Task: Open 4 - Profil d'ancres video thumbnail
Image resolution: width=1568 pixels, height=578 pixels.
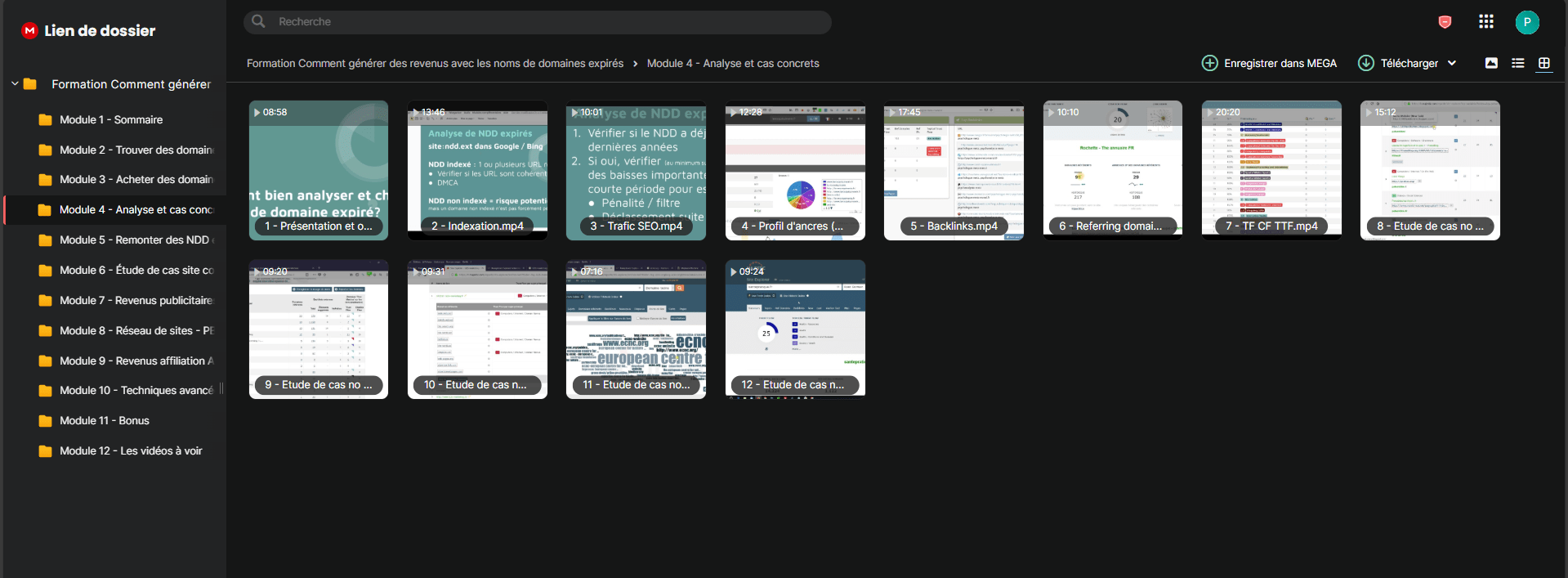Action: point(795,170)
